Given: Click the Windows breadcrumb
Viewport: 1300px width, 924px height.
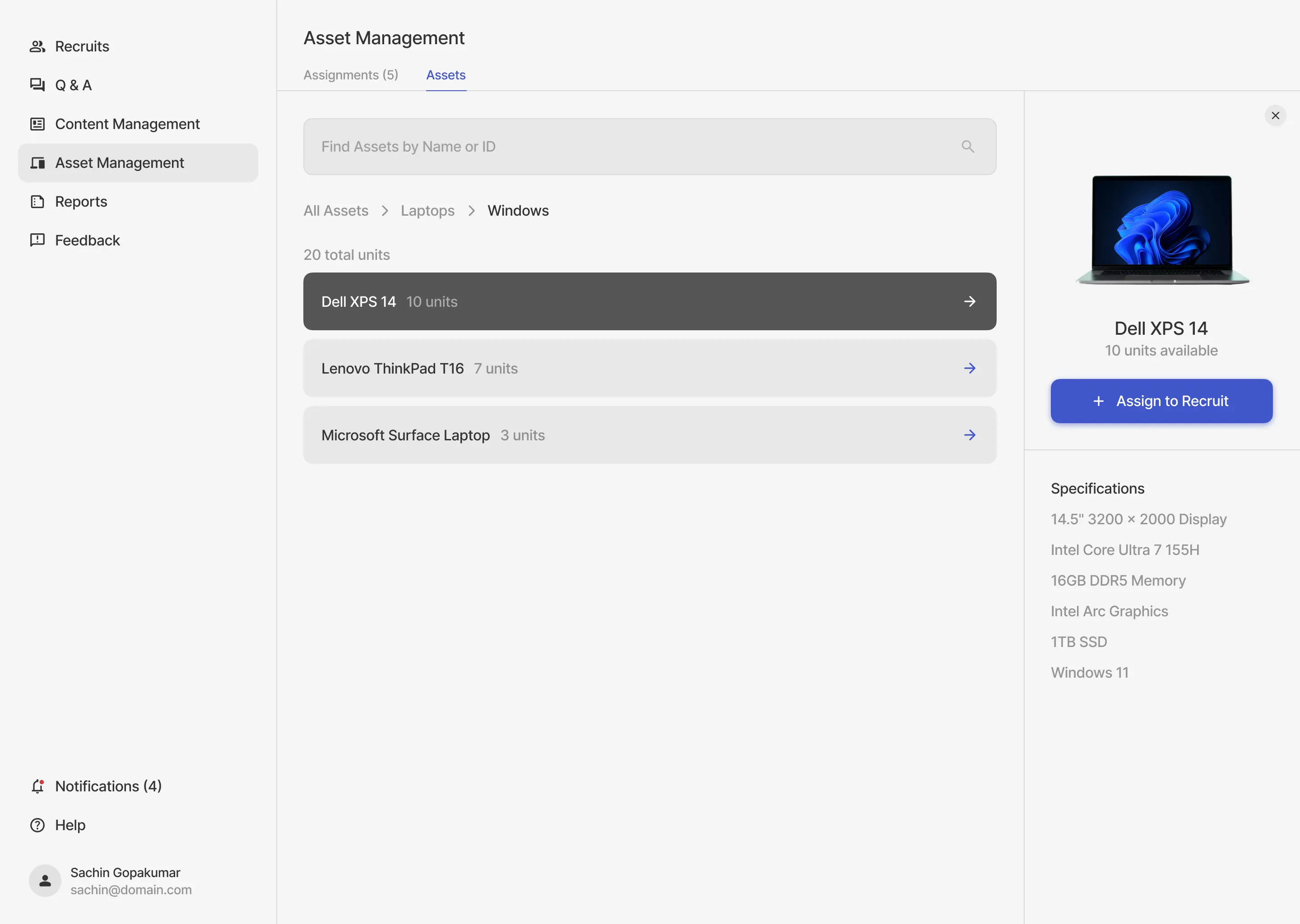Looking at the screenshot, I should pyautogui.click(x=518, y=211).
